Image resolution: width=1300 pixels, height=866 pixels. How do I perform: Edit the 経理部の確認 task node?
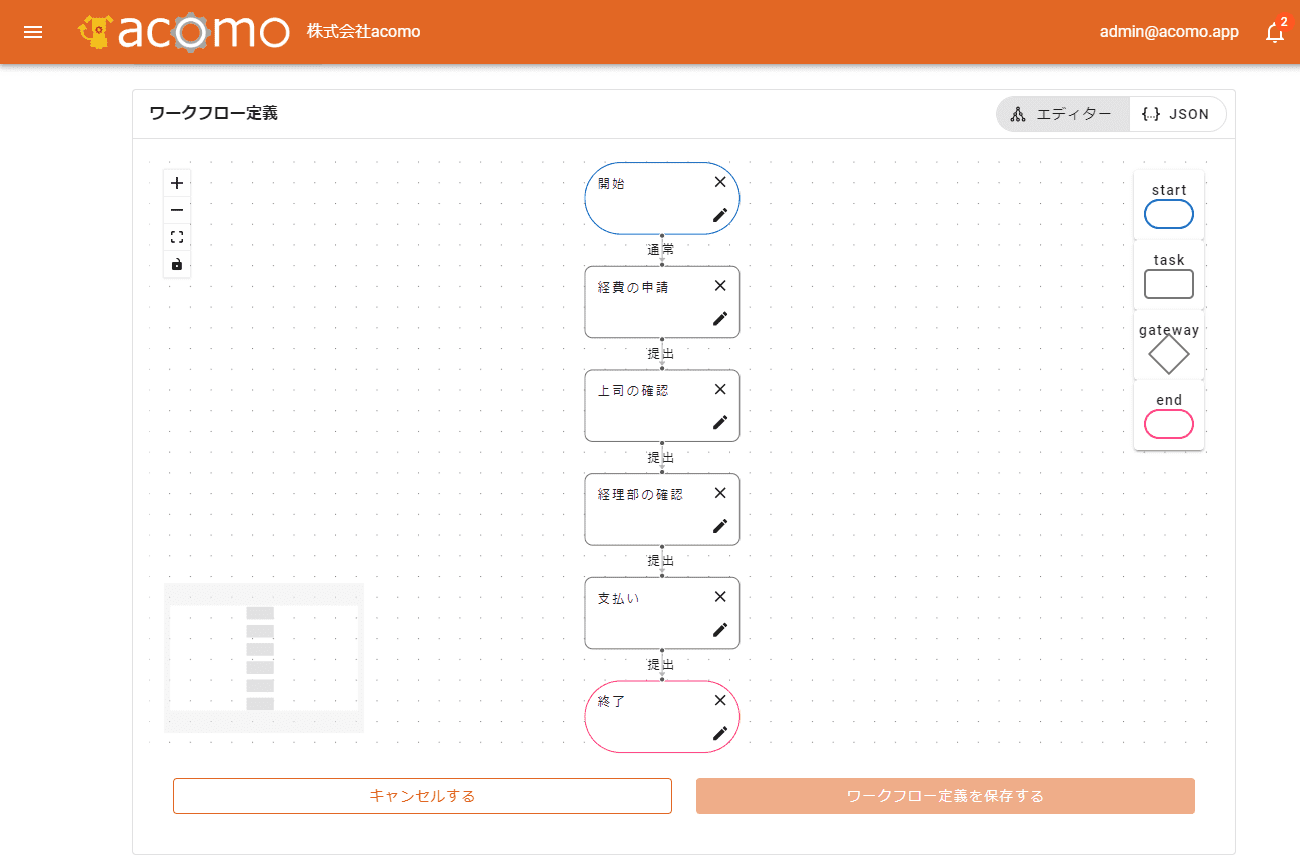[719, 526]
